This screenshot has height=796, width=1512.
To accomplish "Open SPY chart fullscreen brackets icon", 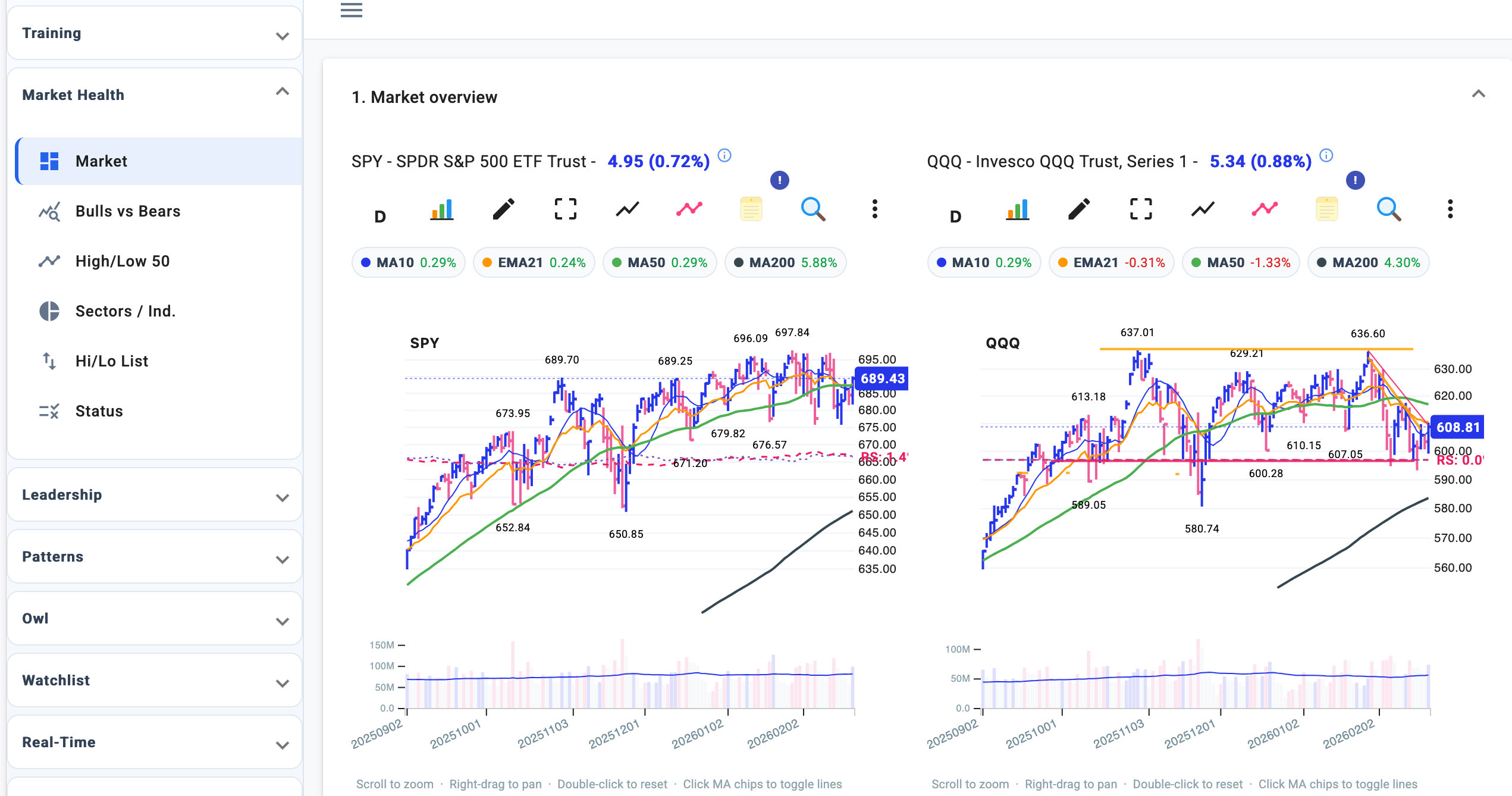I will pos(565,209).
